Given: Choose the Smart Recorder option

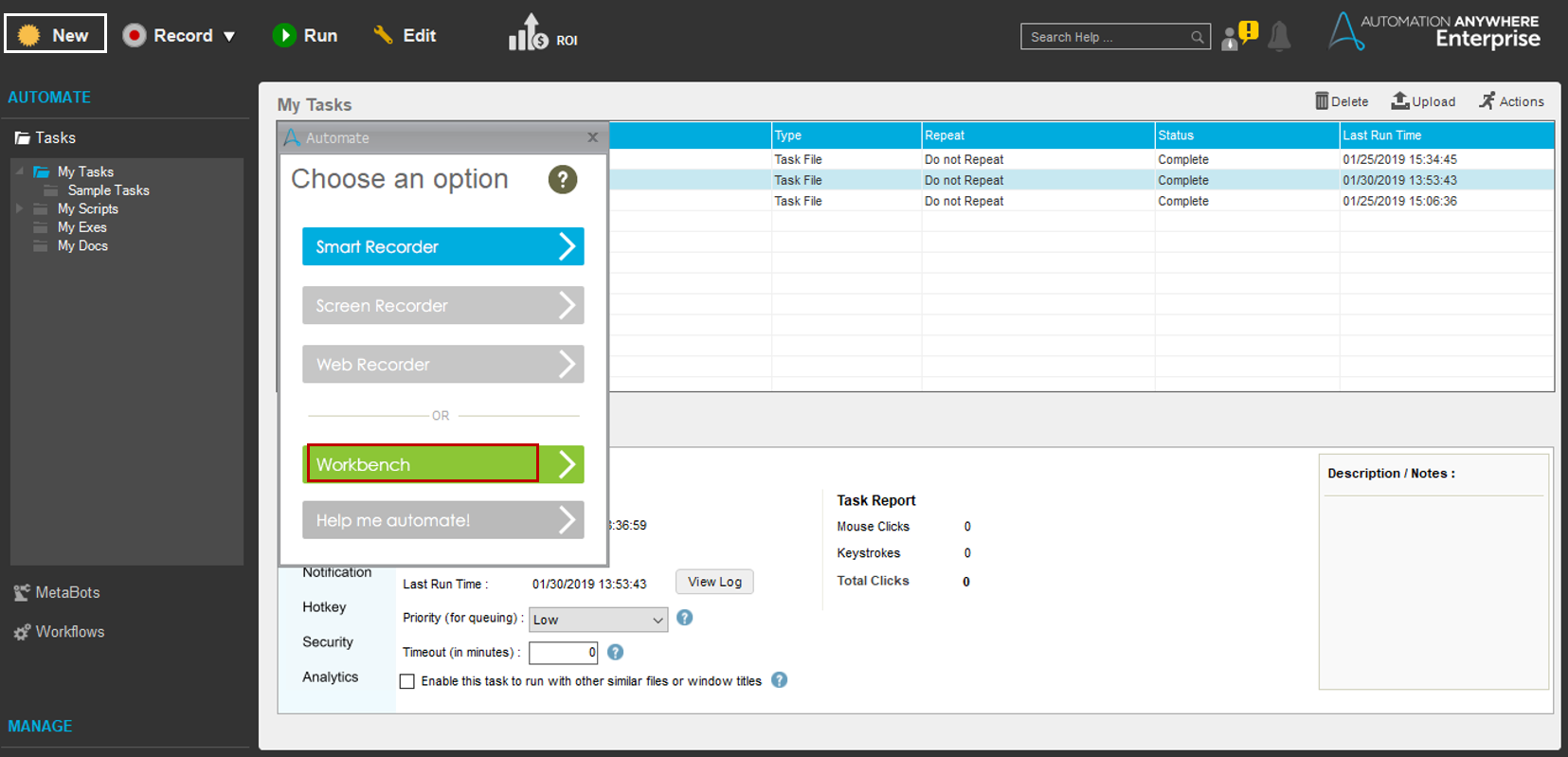Looking at the screenshot, I should point(443,246).
